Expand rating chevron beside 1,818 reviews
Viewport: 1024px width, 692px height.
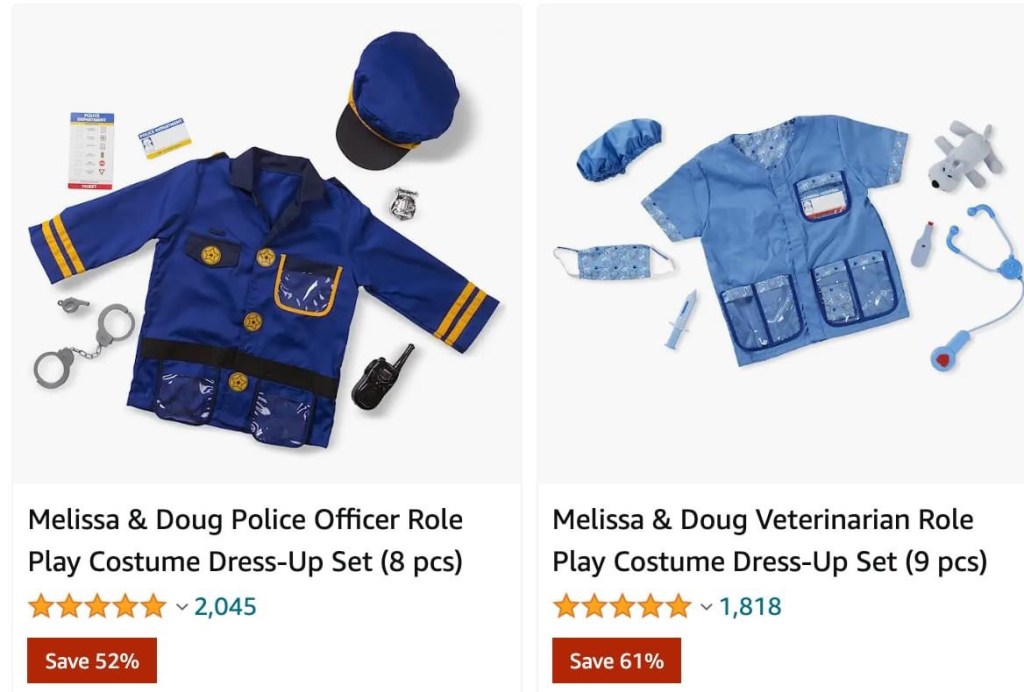tap(706, 606)
